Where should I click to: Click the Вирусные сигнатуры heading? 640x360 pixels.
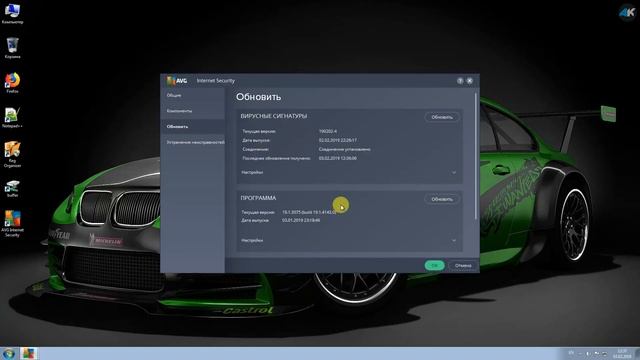(x=274, y=116)
